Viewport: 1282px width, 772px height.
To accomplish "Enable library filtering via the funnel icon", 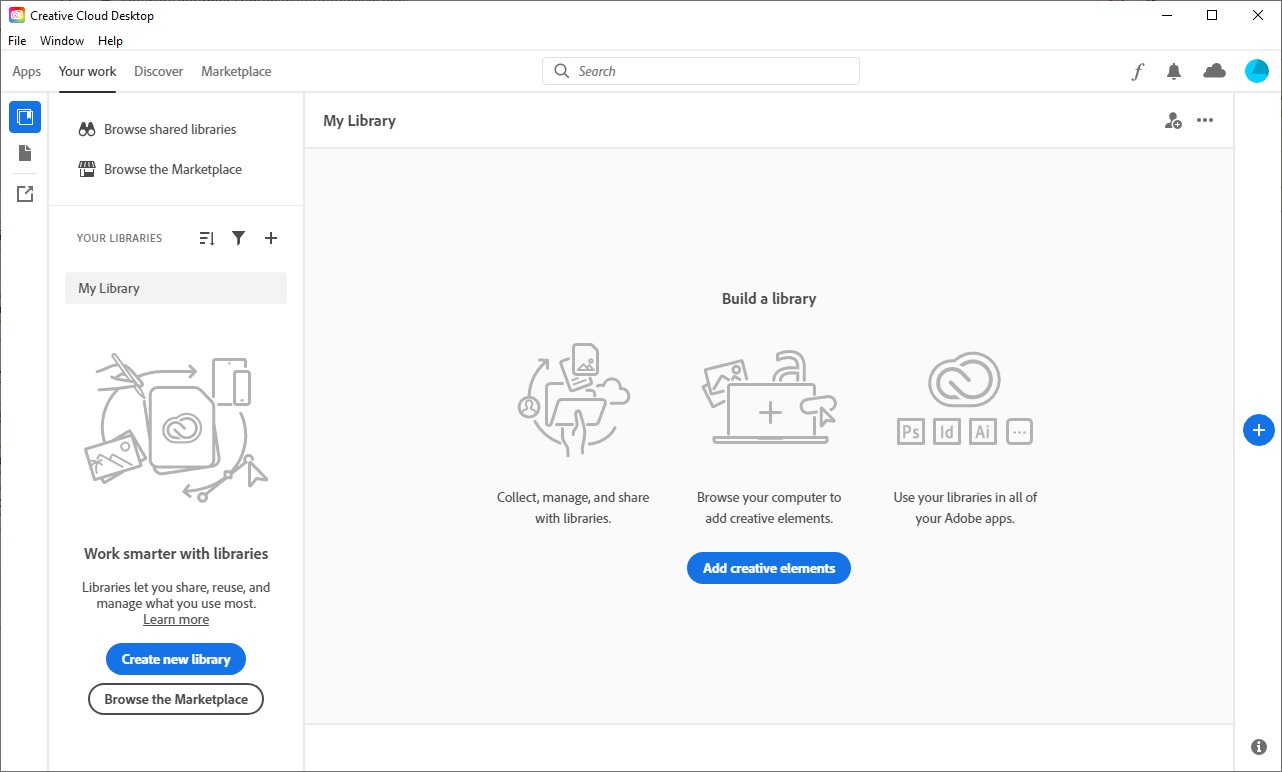I will pos(238,238).
